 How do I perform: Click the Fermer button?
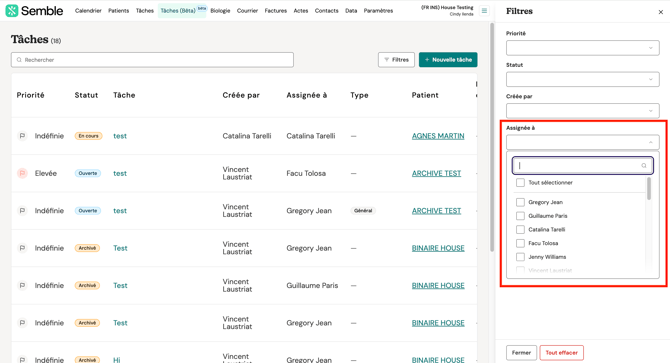521,353
